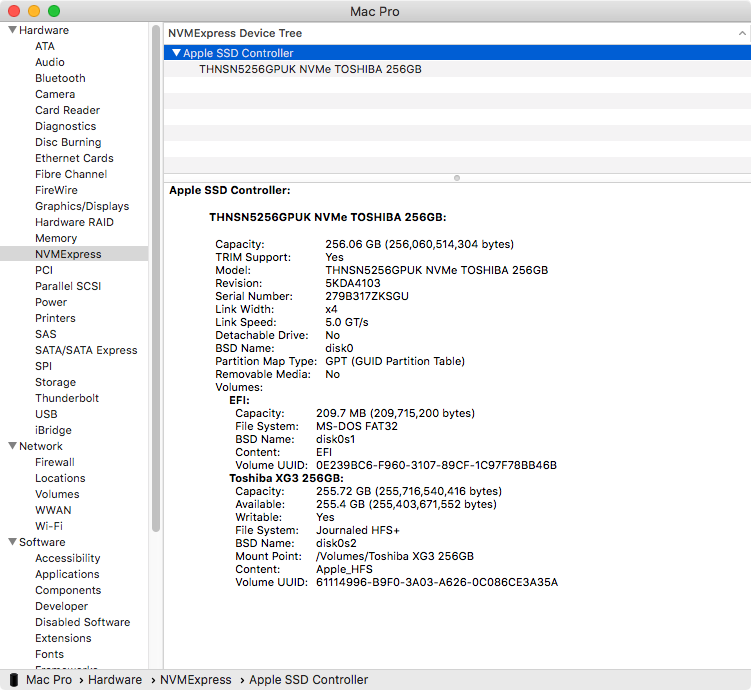The width and height of the screenshot is (751, 690).
Task: Collapse the Software section triangle
Action: point(12,542)
